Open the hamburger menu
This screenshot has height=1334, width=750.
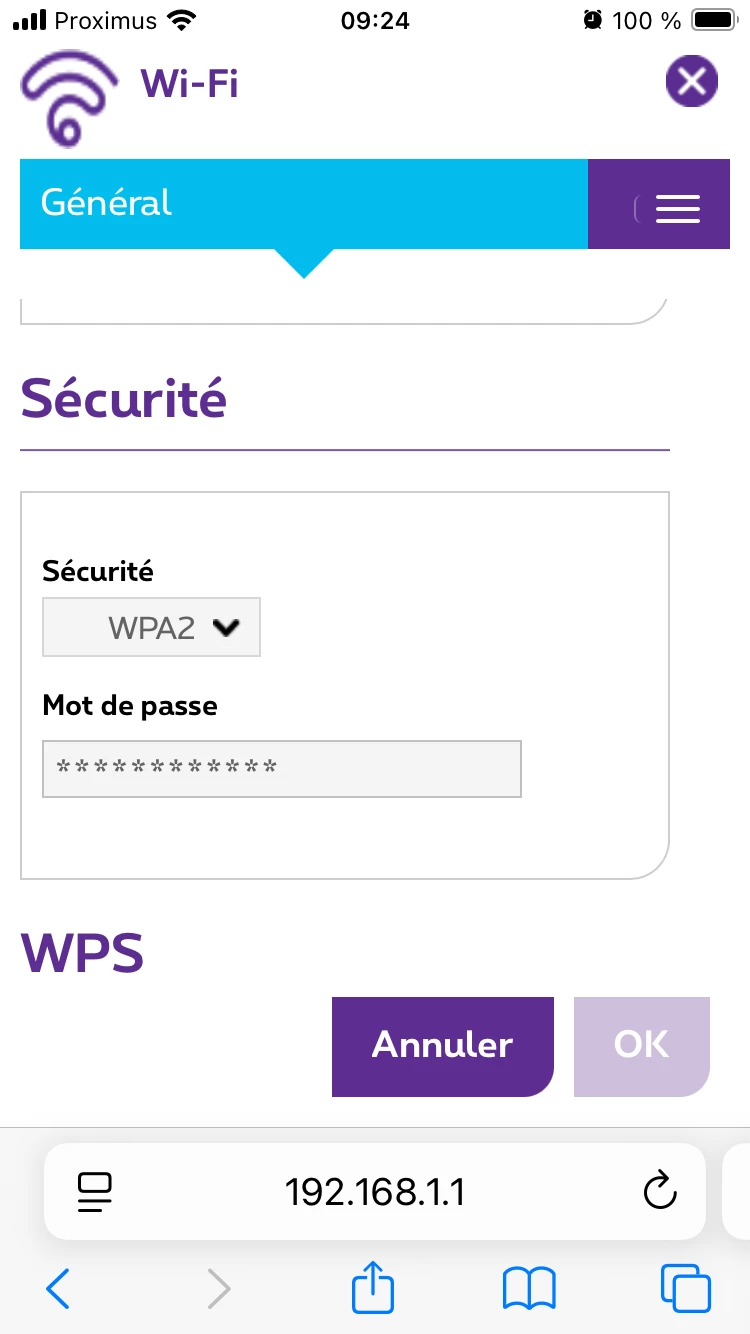[677, 206]
